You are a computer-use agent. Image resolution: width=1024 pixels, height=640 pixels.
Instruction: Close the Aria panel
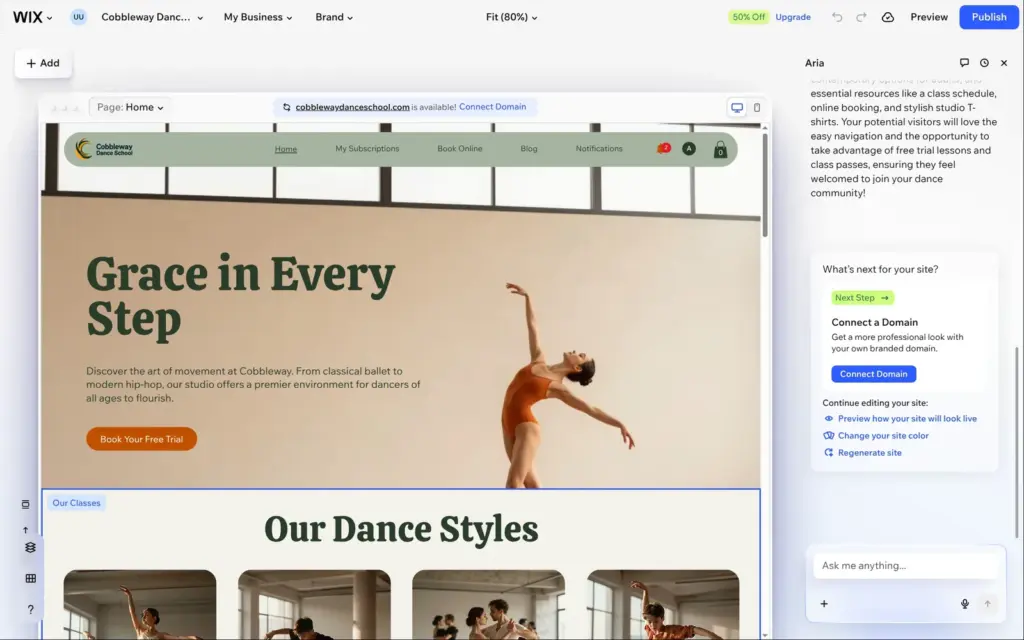click(1004, 63)
